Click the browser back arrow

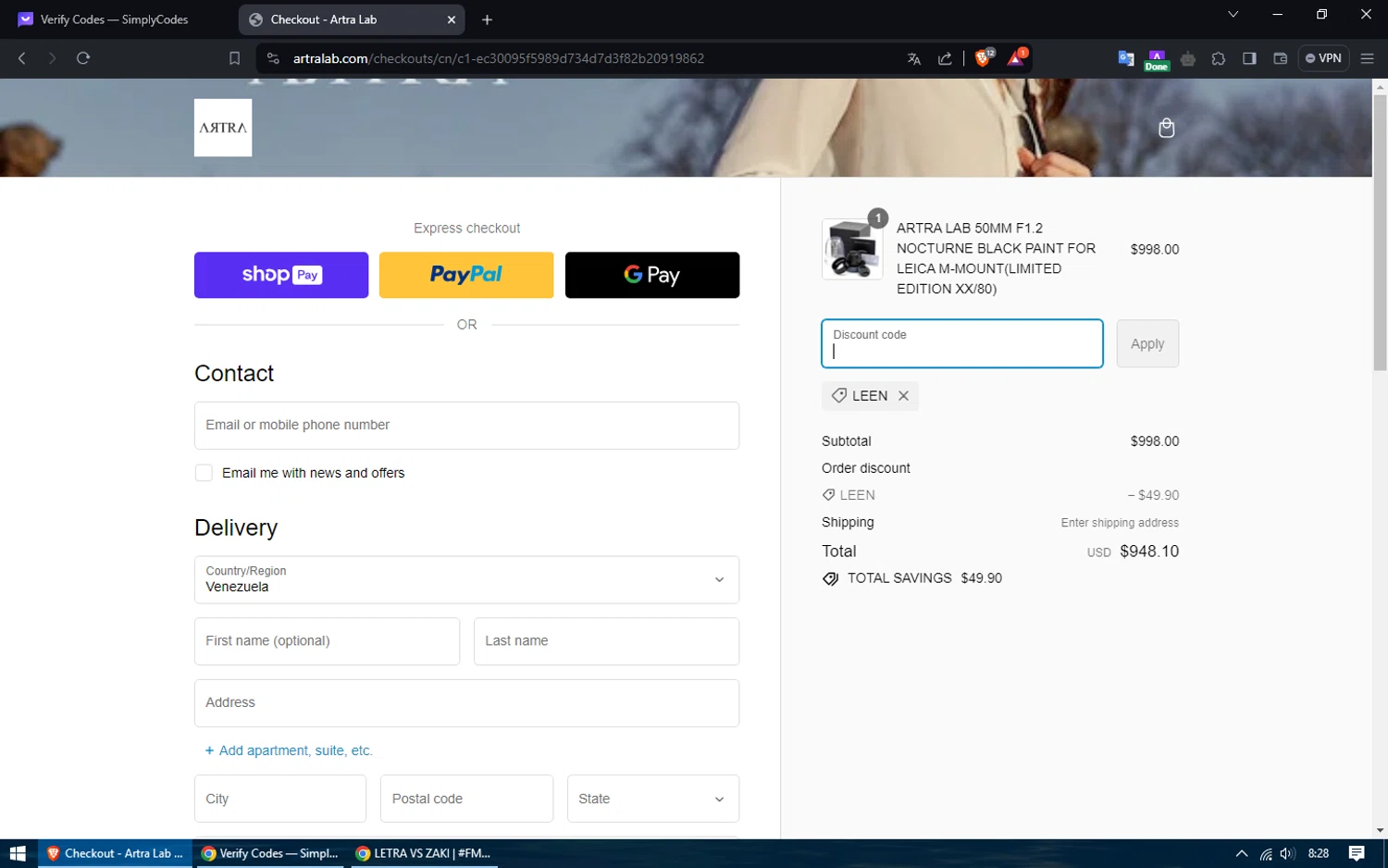(x=22, y=58)
